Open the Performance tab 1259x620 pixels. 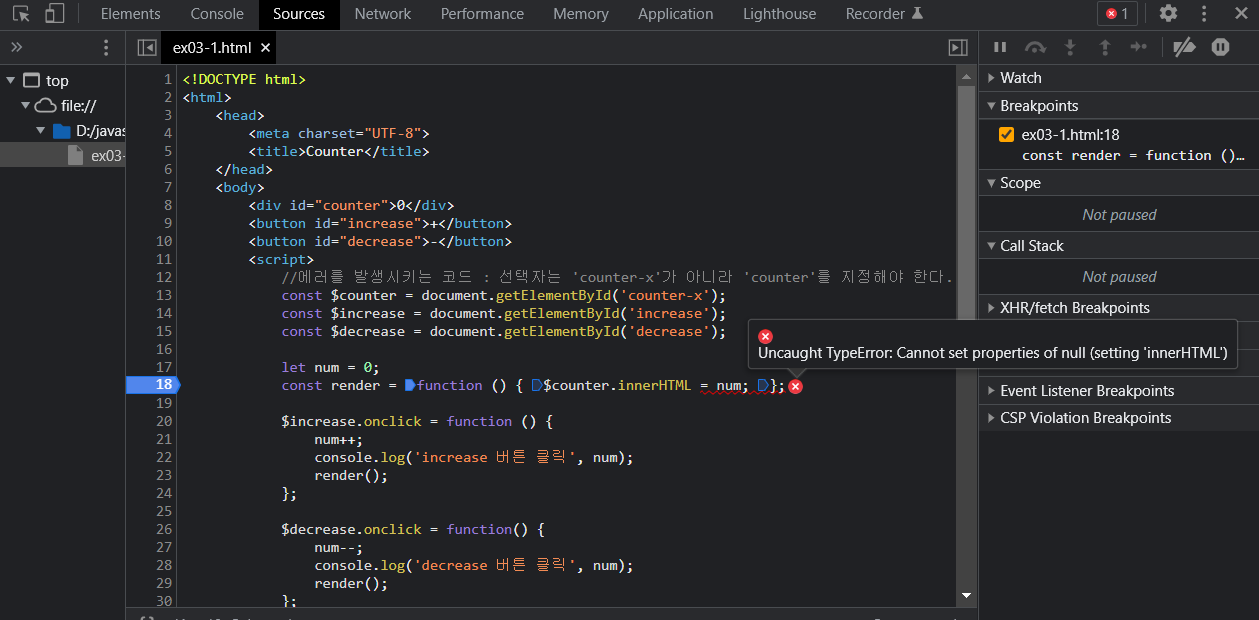tap(482, 14)
